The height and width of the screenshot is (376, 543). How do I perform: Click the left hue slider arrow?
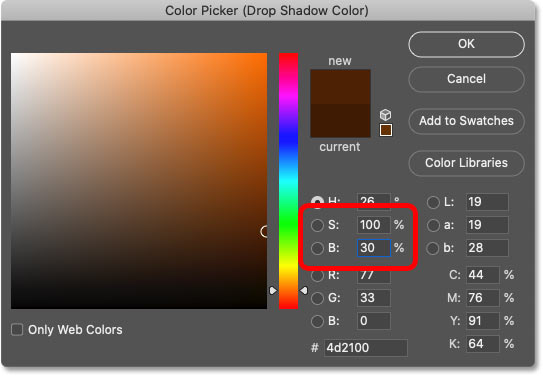coord(273,290)
